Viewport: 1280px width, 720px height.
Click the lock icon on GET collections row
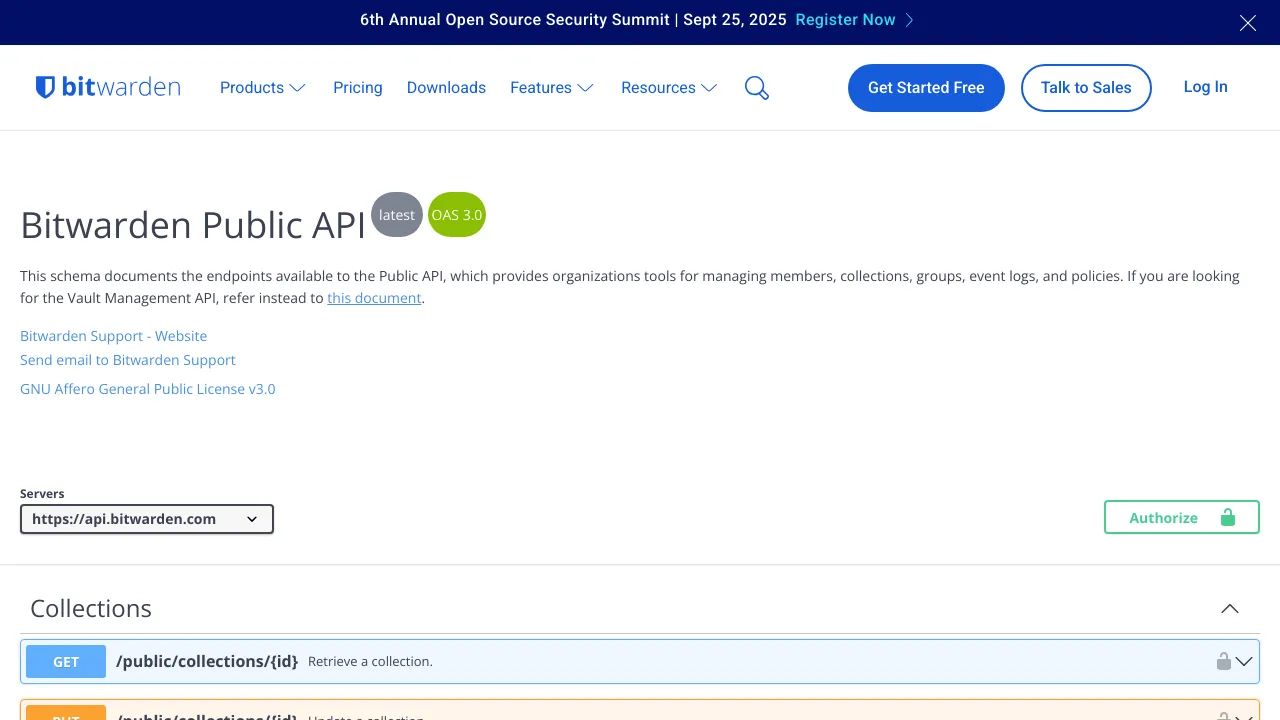pos(1223,661)
